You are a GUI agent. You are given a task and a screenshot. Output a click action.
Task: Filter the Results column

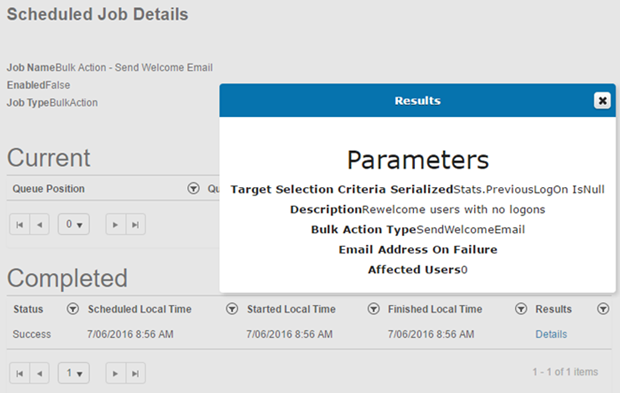tap(603, 309)
